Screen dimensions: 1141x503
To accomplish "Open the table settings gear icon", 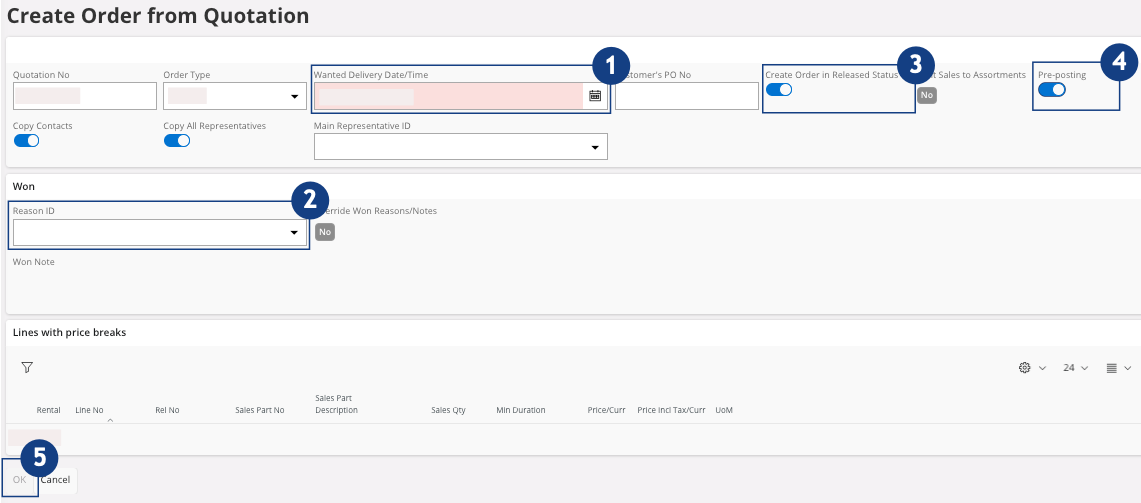I will [x=1024, y=368].
